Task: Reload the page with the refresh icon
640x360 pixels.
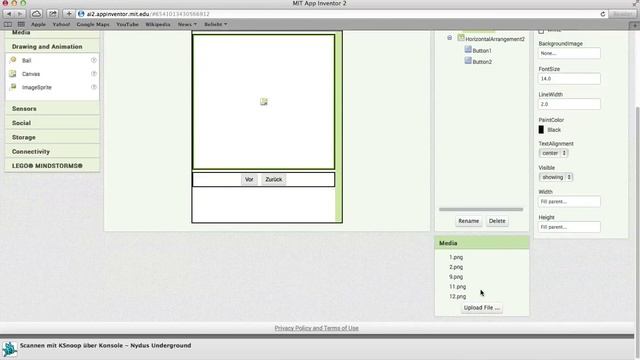Action: (602, 14)
